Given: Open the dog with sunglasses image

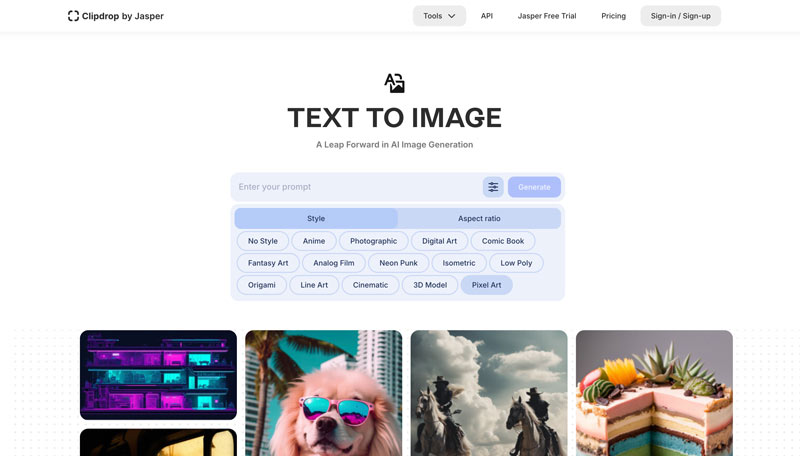Looking at the screenshot, I should coord(323,393).
